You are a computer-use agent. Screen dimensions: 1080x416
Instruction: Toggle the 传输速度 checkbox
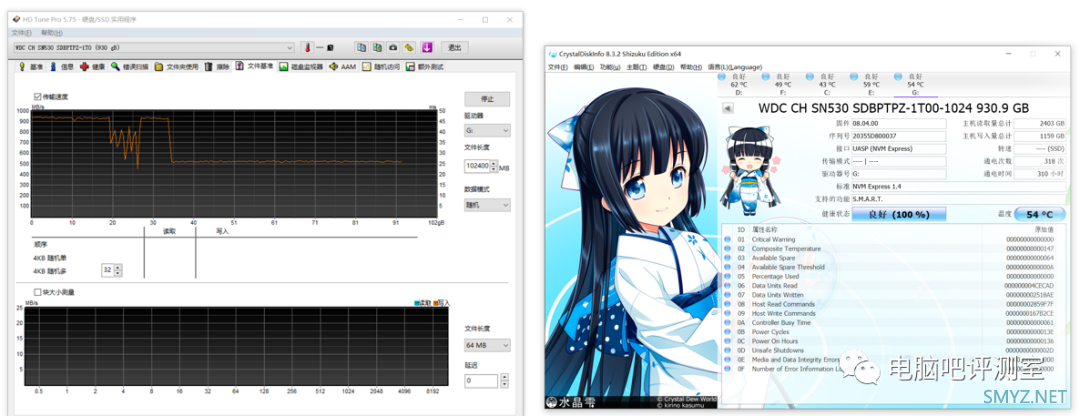click(37, 96)
